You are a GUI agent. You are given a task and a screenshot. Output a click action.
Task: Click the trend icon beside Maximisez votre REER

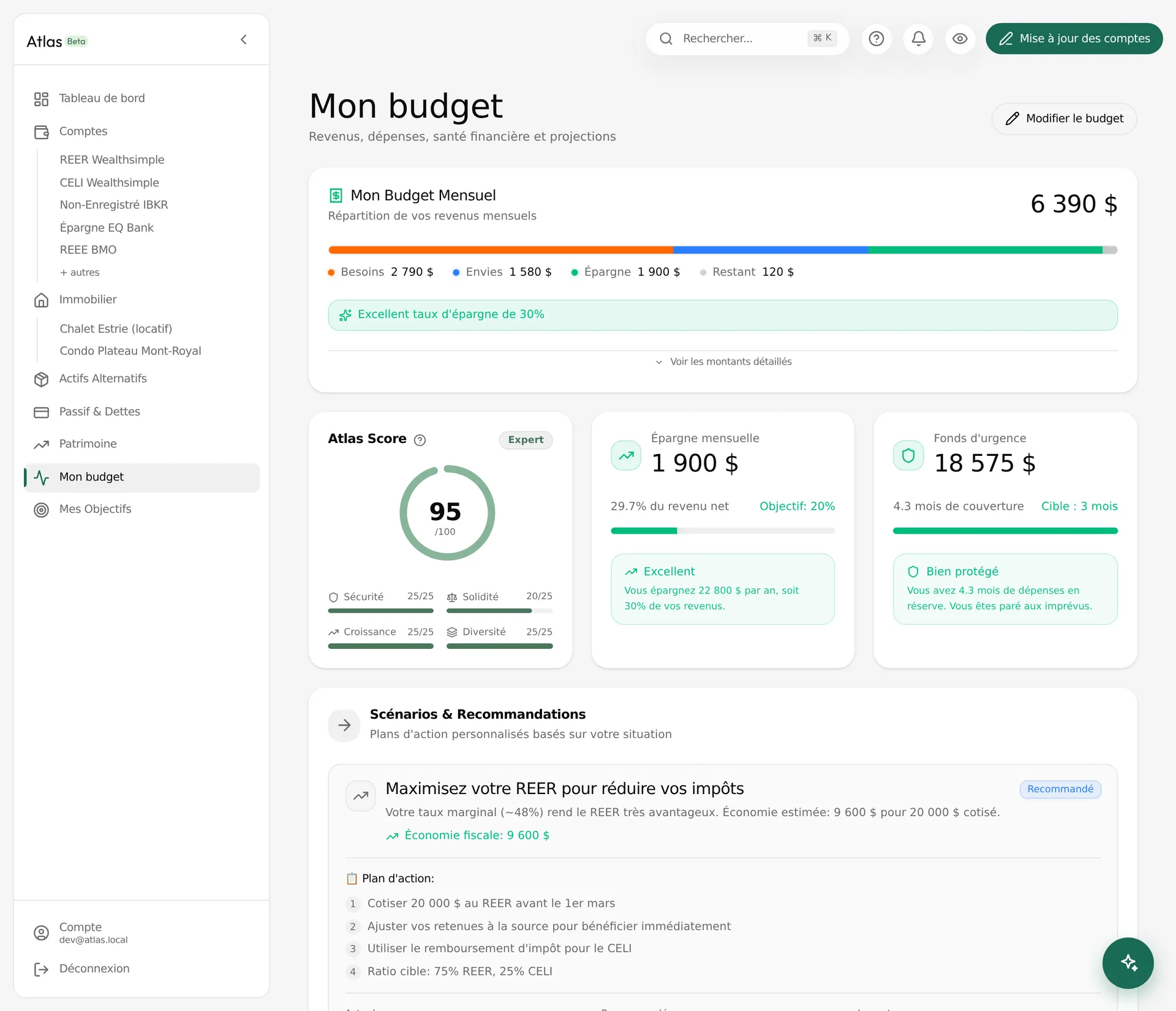[x=361, y=796]
